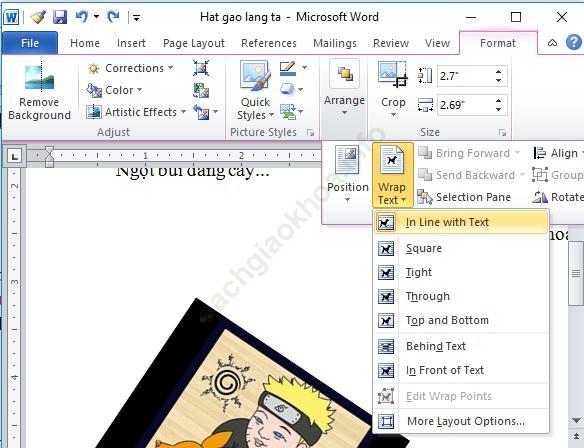
Task: Click the Picture Border icon
Action: click(287, 68)
